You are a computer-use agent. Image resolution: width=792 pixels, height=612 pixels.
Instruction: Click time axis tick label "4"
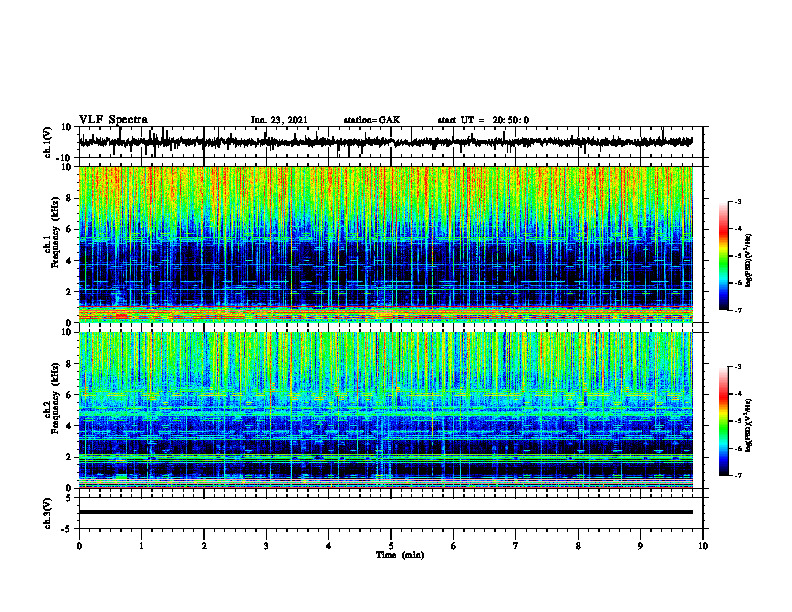click(329, 546)
